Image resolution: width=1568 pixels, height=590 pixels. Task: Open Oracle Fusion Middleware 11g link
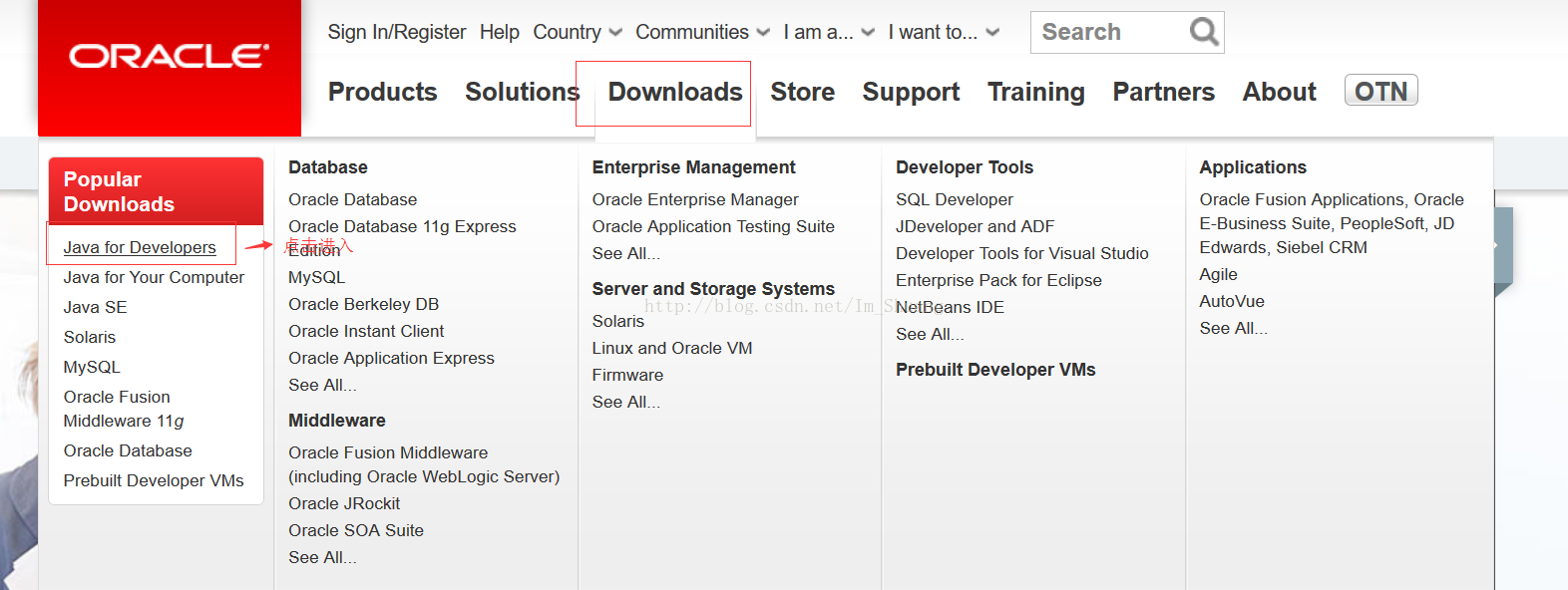coord(124,409)
